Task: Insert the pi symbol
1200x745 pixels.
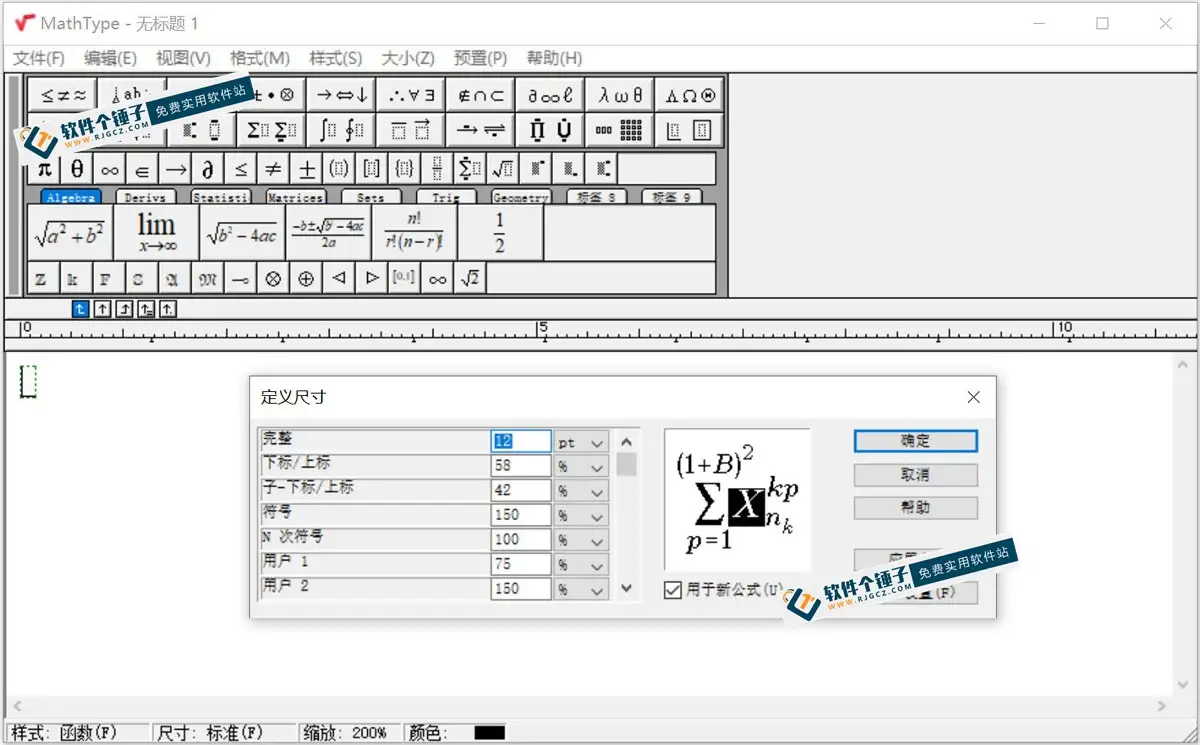Action: pyautogui.click(x=44, y=169)
